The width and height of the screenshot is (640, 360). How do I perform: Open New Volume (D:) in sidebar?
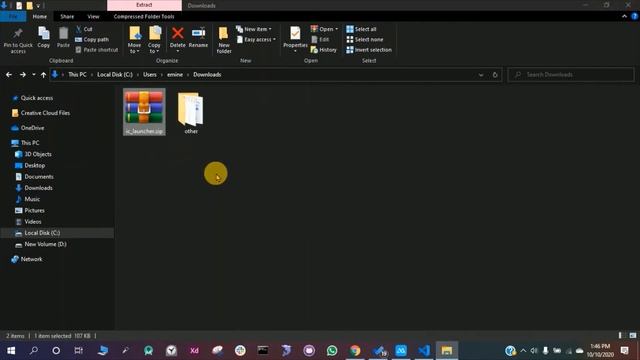(x=41, y=244)
